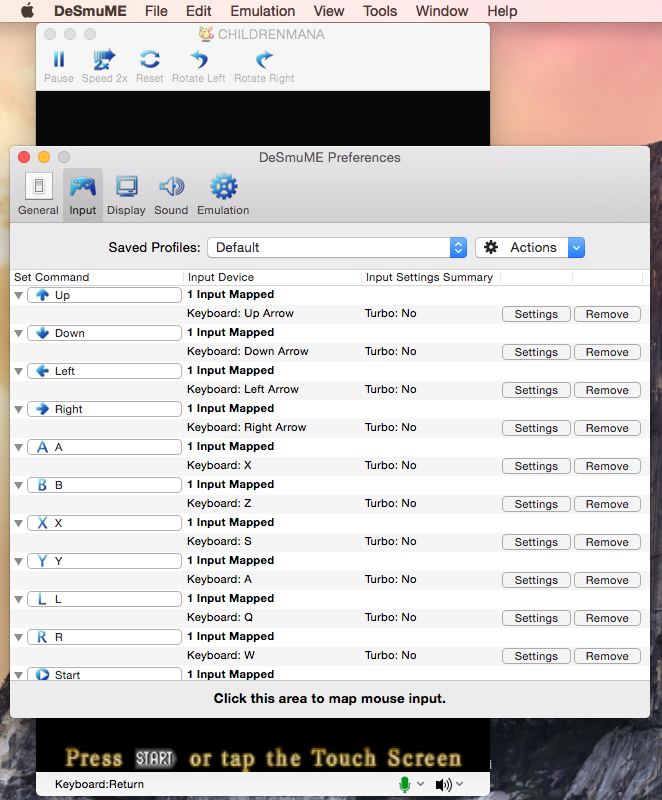
Task: Remove the Keyboard: W mapping
Action: click(607, 656)
